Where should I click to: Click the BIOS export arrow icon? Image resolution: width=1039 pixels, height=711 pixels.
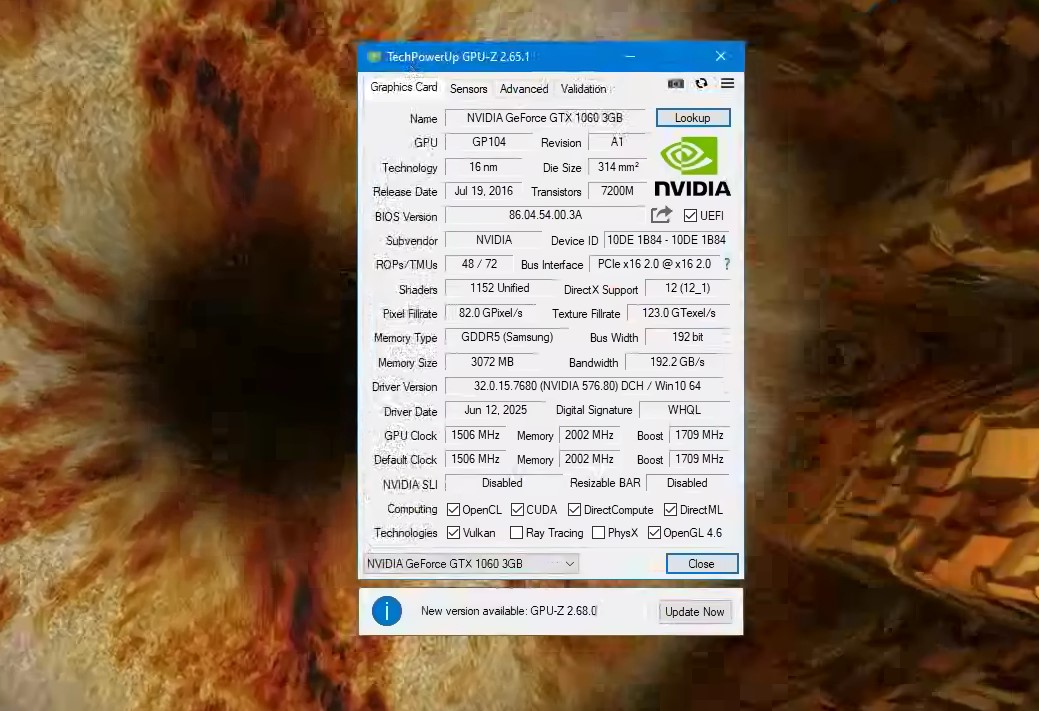[661, 214]
